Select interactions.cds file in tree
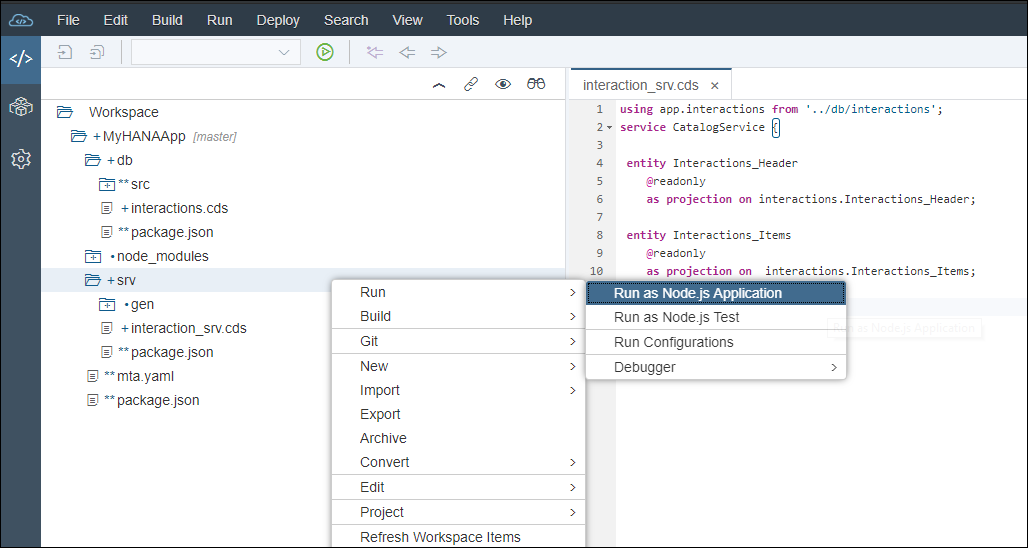1028x548 pixels. pyautogui.click(x=179, y=208)
